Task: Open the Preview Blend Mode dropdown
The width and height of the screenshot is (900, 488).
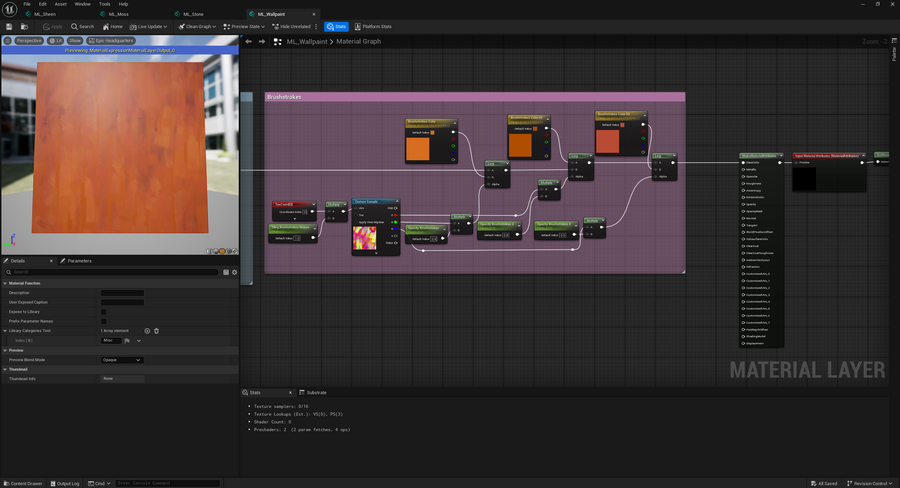Action: click(122, 360)
